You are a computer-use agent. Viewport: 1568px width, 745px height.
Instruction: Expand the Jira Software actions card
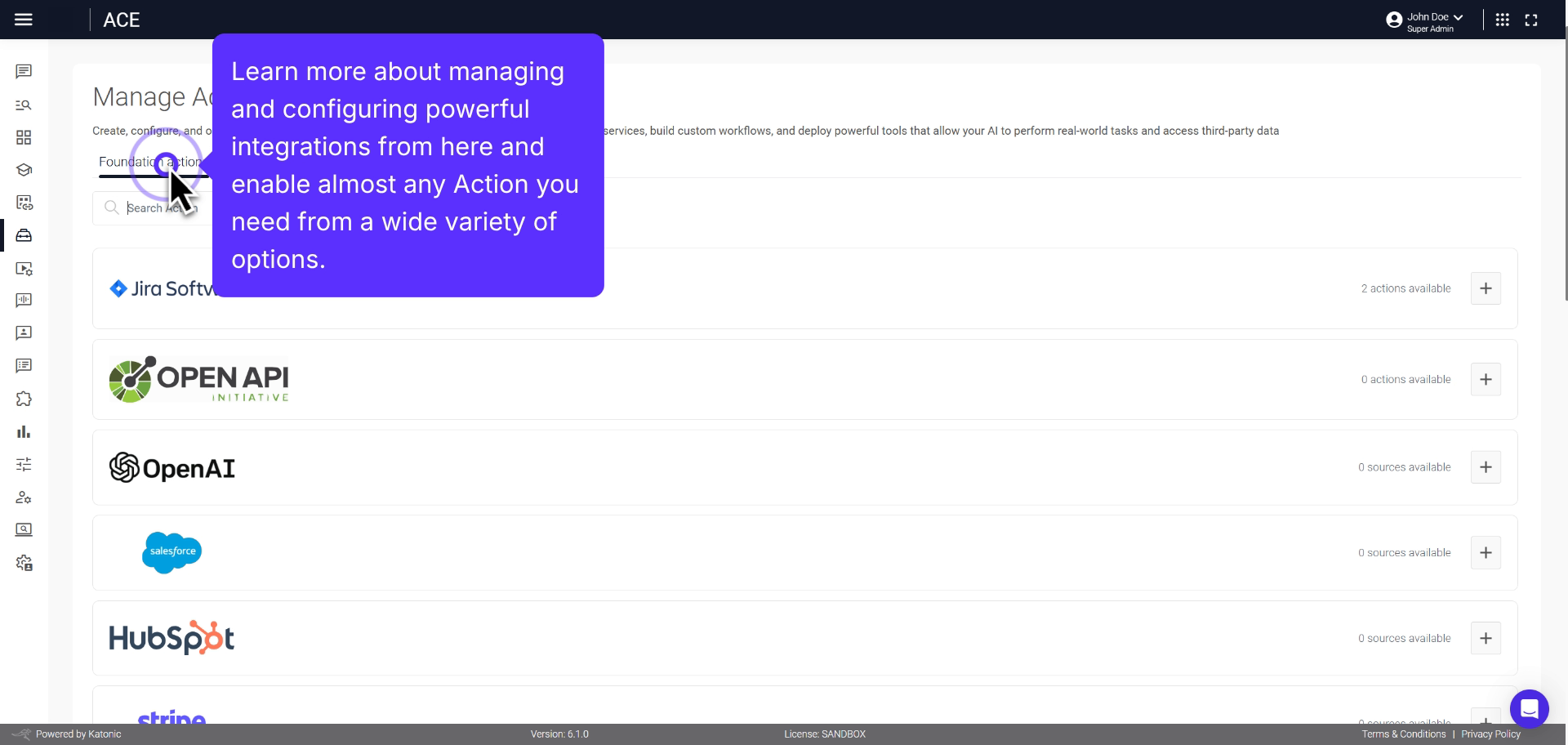click(x=1486, y=288)
